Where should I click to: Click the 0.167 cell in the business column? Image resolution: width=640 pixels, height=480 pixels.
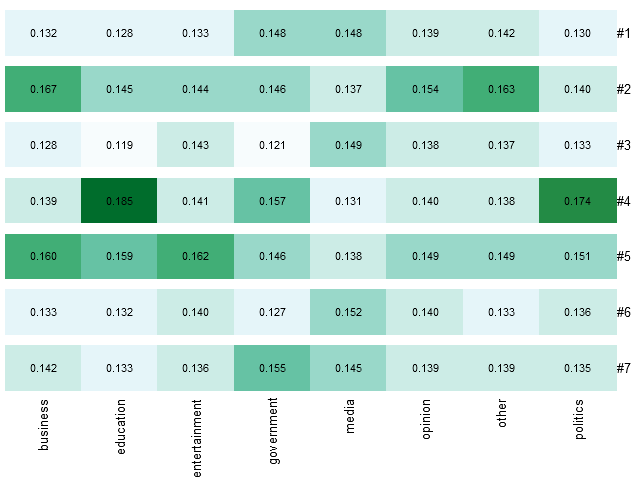(x=44, y=89)
